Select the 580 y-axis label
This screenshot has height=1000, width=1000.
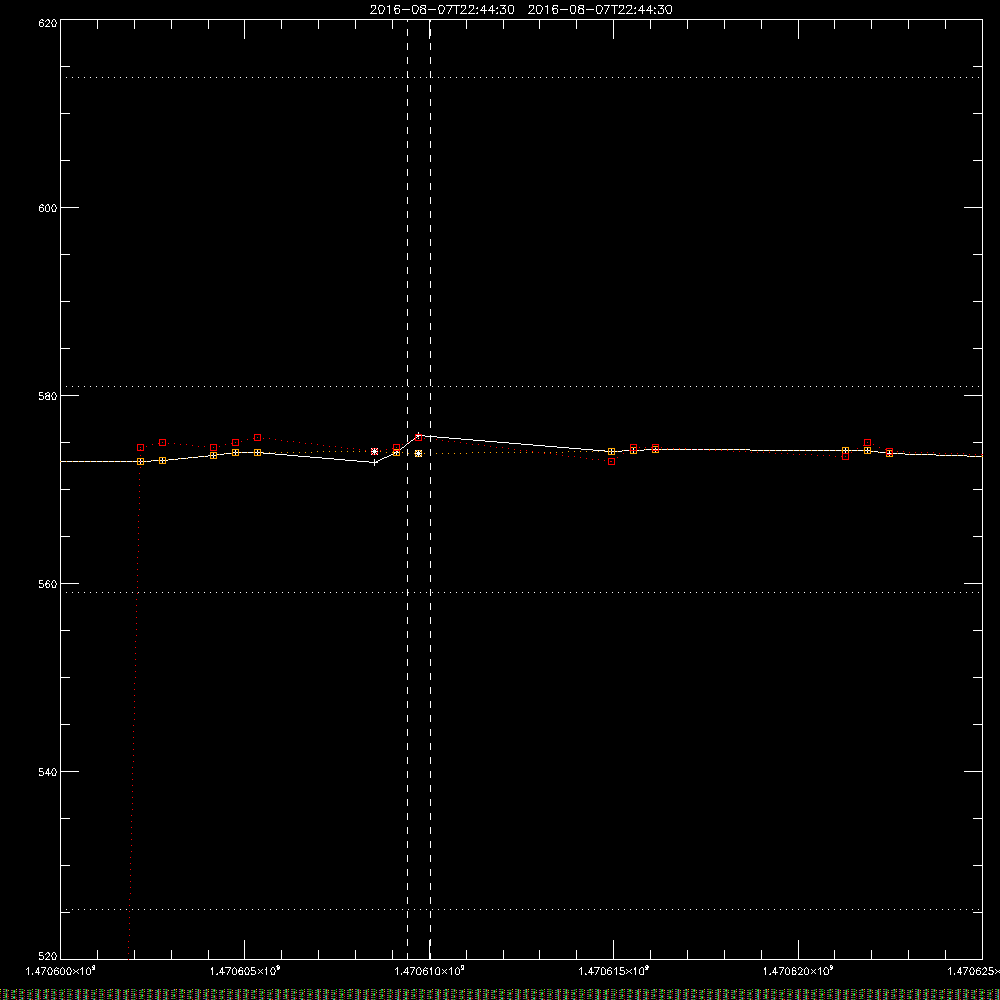pos(48,396)
